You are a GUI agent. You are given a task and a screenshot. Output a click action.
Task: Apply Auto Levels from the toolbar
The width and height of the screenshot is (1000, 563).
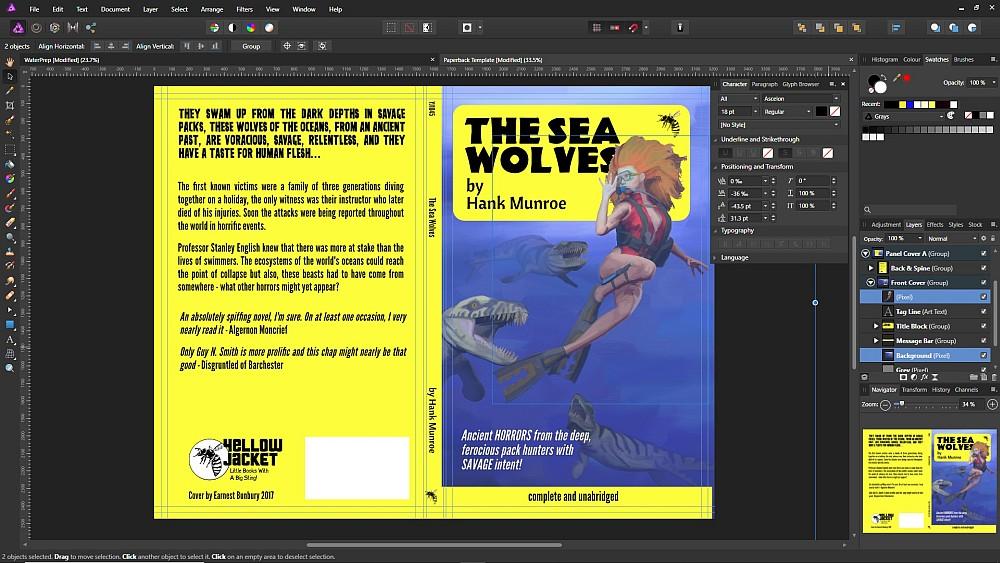(214, 27)
